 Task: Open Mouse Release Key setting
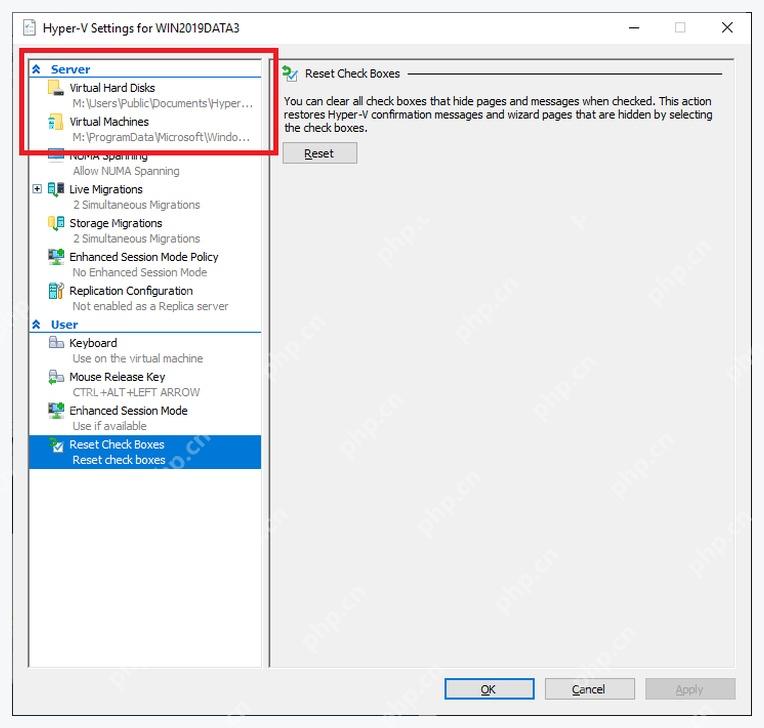pyautogui.click(x=117, y=377)
